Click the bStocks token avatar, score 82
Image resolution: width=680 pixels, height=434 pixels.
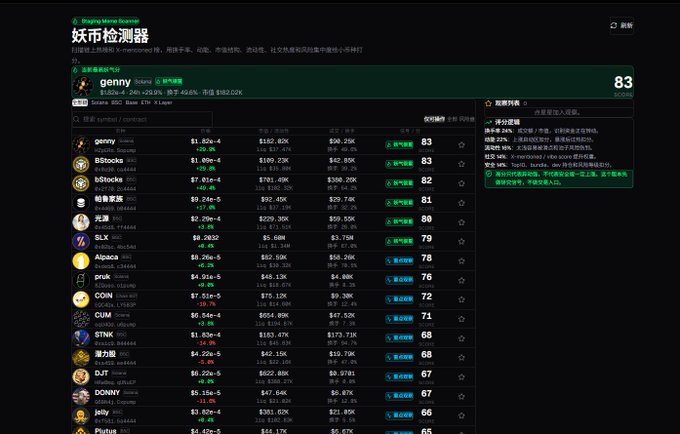pos(81,183)
